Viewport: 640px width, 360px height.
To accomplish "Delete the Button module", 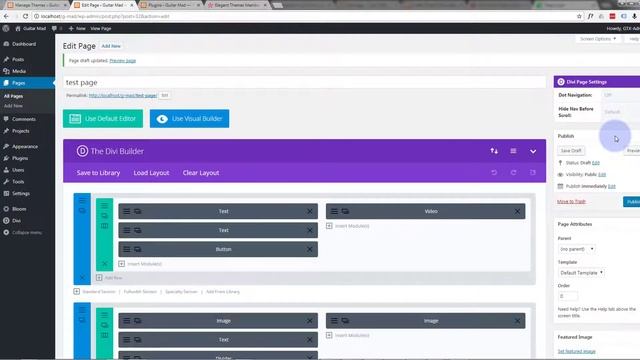I will coord(309,249).
